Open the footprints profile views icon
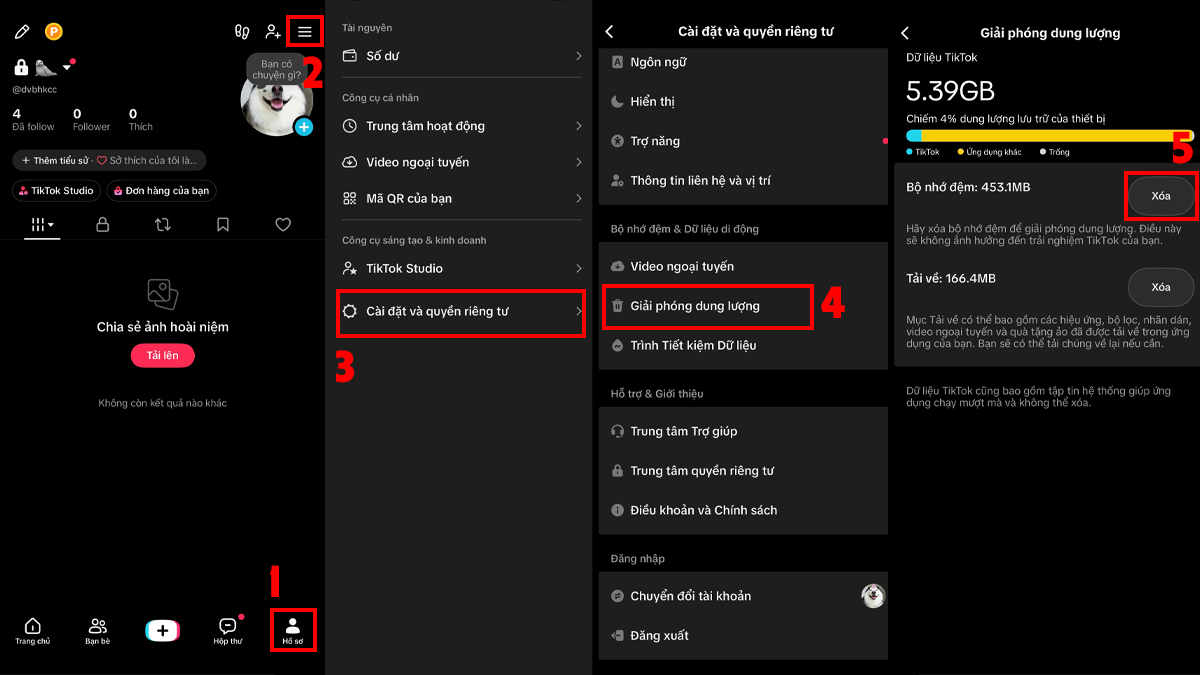Viewport: 1200px width, 675px height. coord(242,32)
